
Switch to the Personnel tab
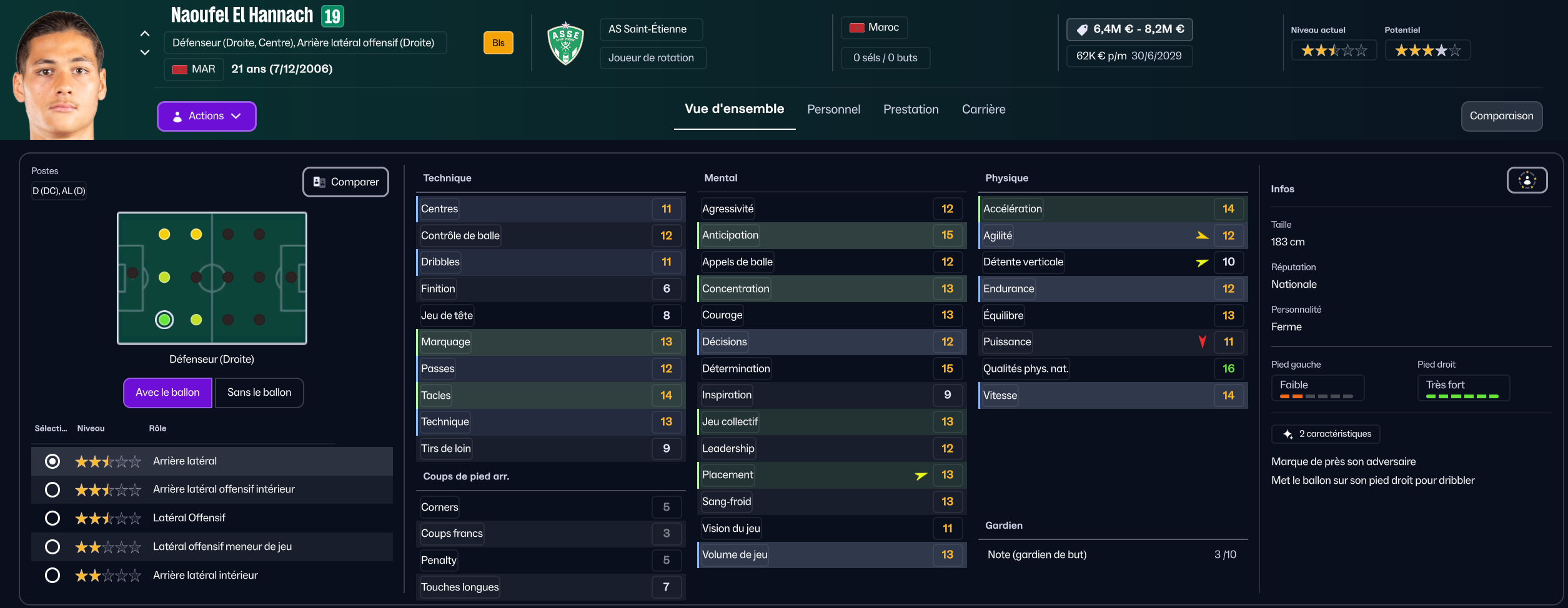click(x=833, y=109)
